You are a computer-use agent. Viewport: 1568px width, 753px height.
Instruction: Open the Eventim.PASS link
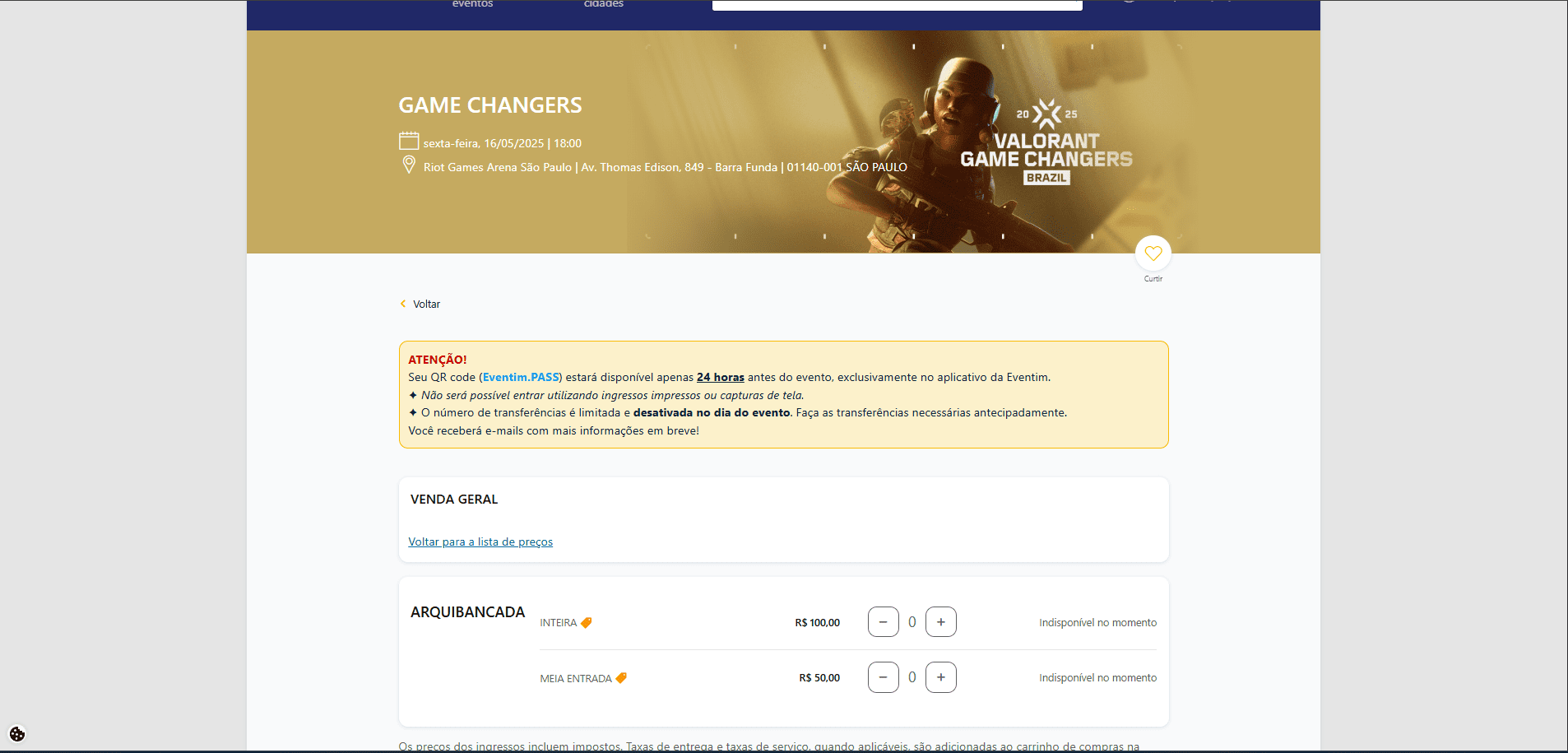coord(521,377)
